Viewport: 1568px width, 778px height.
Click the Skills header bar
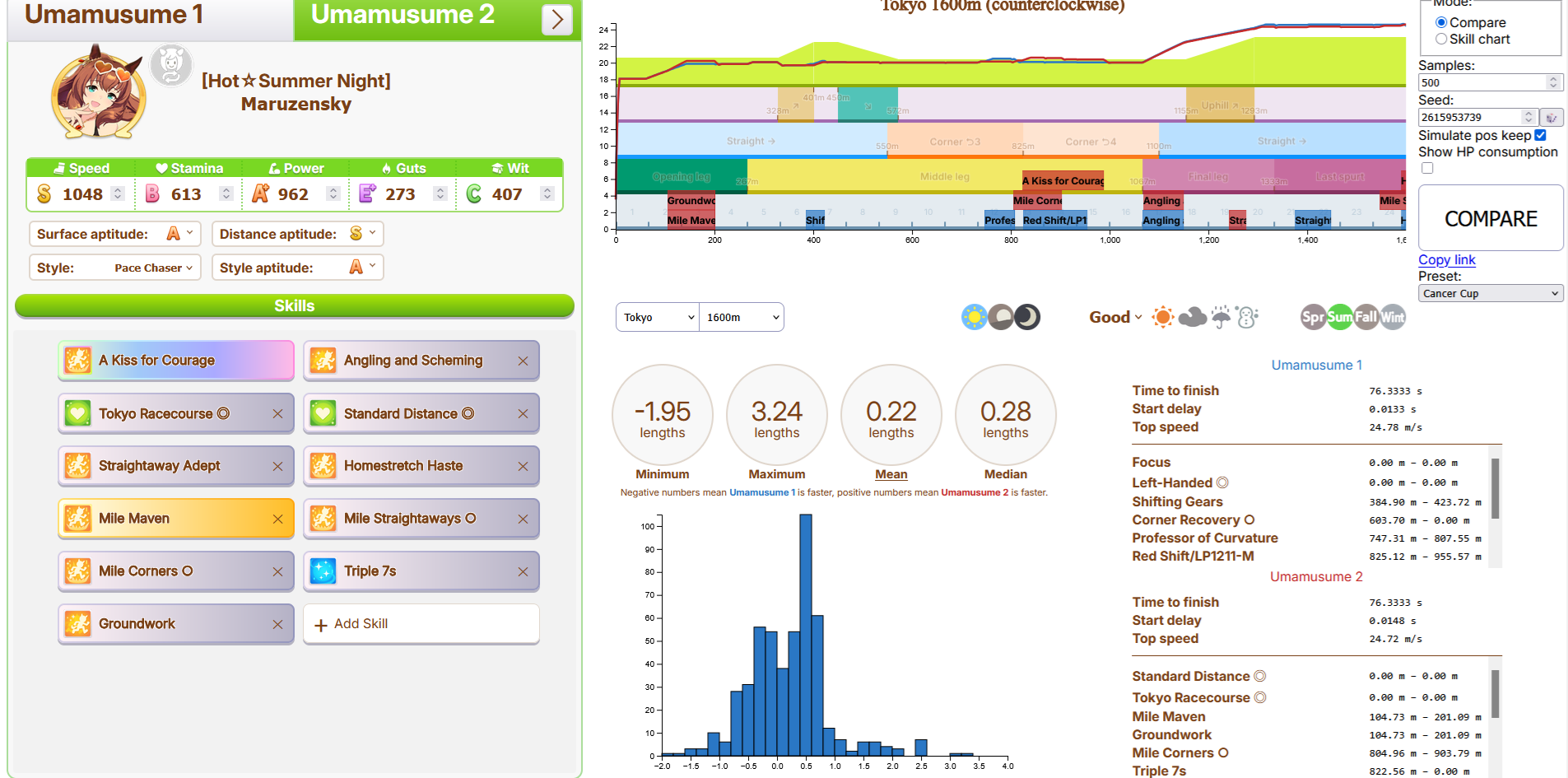(x=295, y=305)
